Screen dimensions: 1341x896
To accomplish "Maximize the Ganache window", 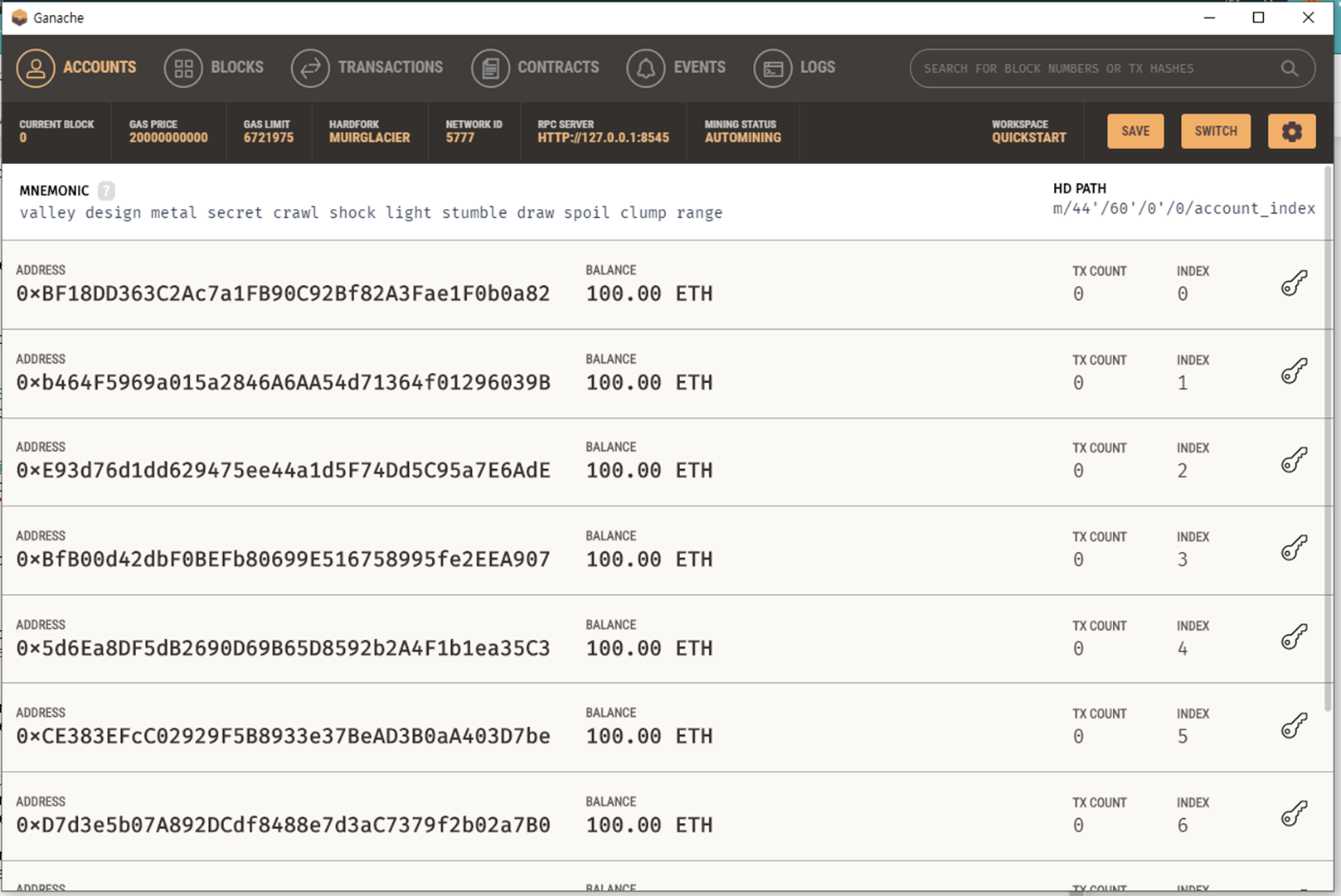I will (1258, 17).
